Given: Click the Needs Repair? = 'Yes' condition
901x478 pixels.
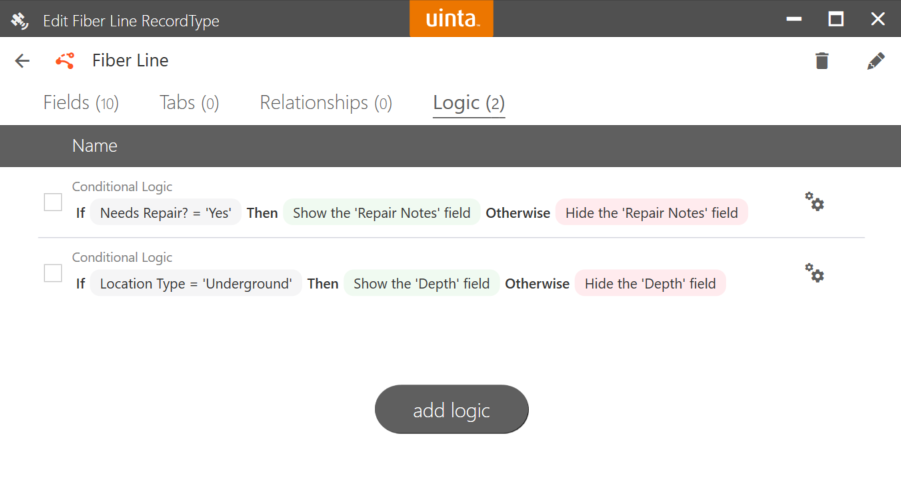Looking at the screenshot, I should click(x=166, y=213).
